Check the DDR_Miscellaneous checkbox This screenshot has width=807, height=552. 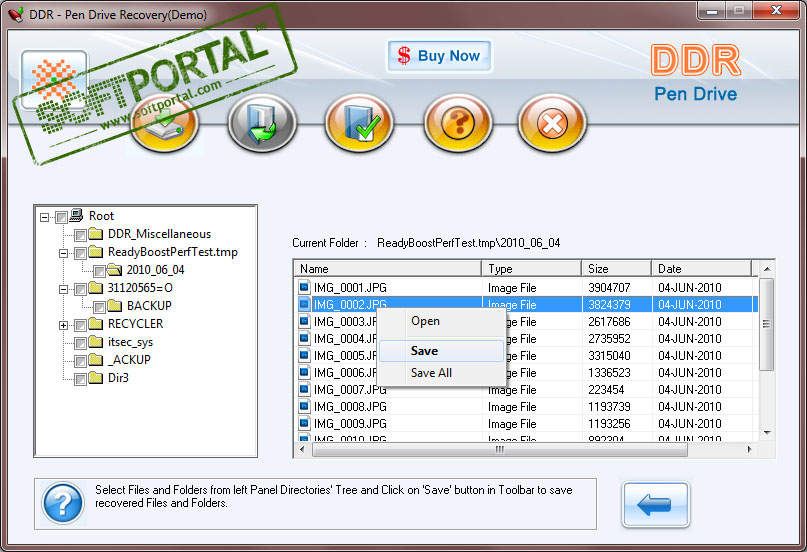tap(80, 236)
